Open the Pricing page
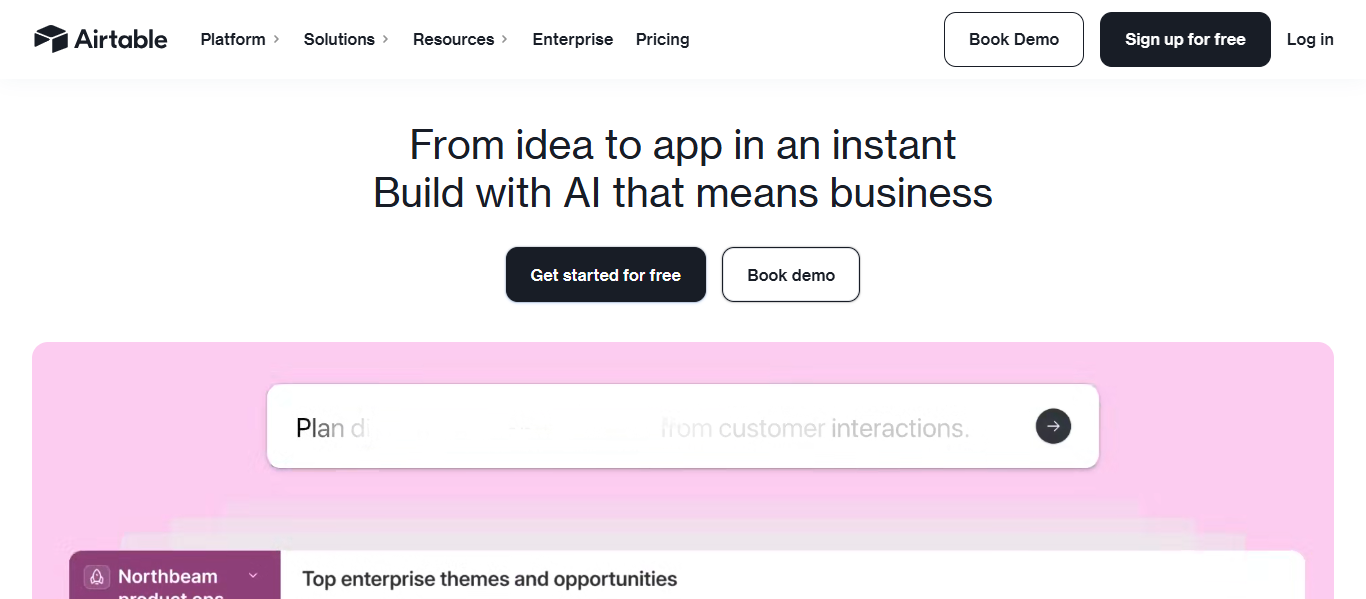Image resolution: width=1366 pixels, height=599 pixels. 663,39
